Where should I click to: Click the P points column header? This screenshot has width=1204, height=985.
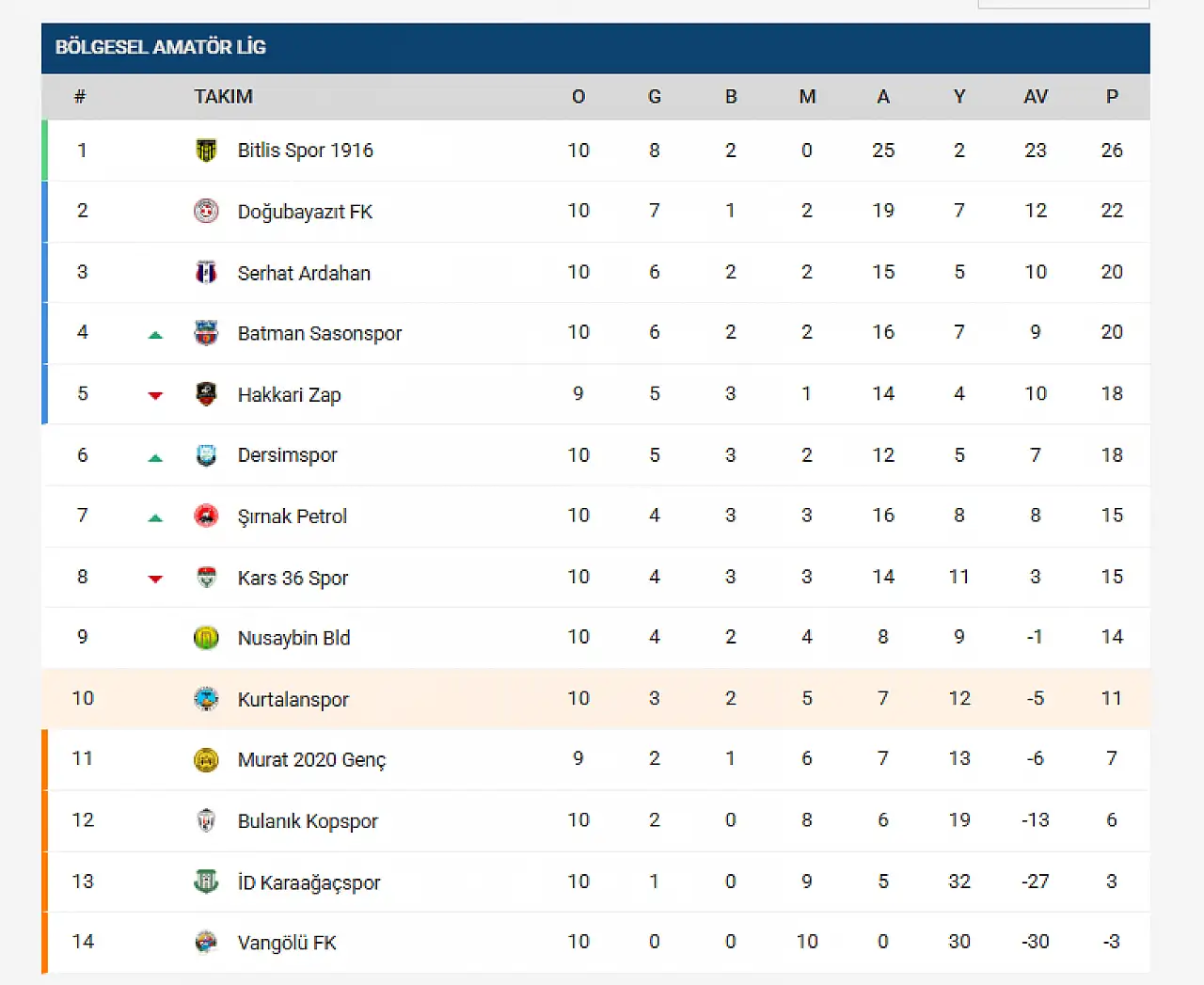click(x=1112, y=97)
